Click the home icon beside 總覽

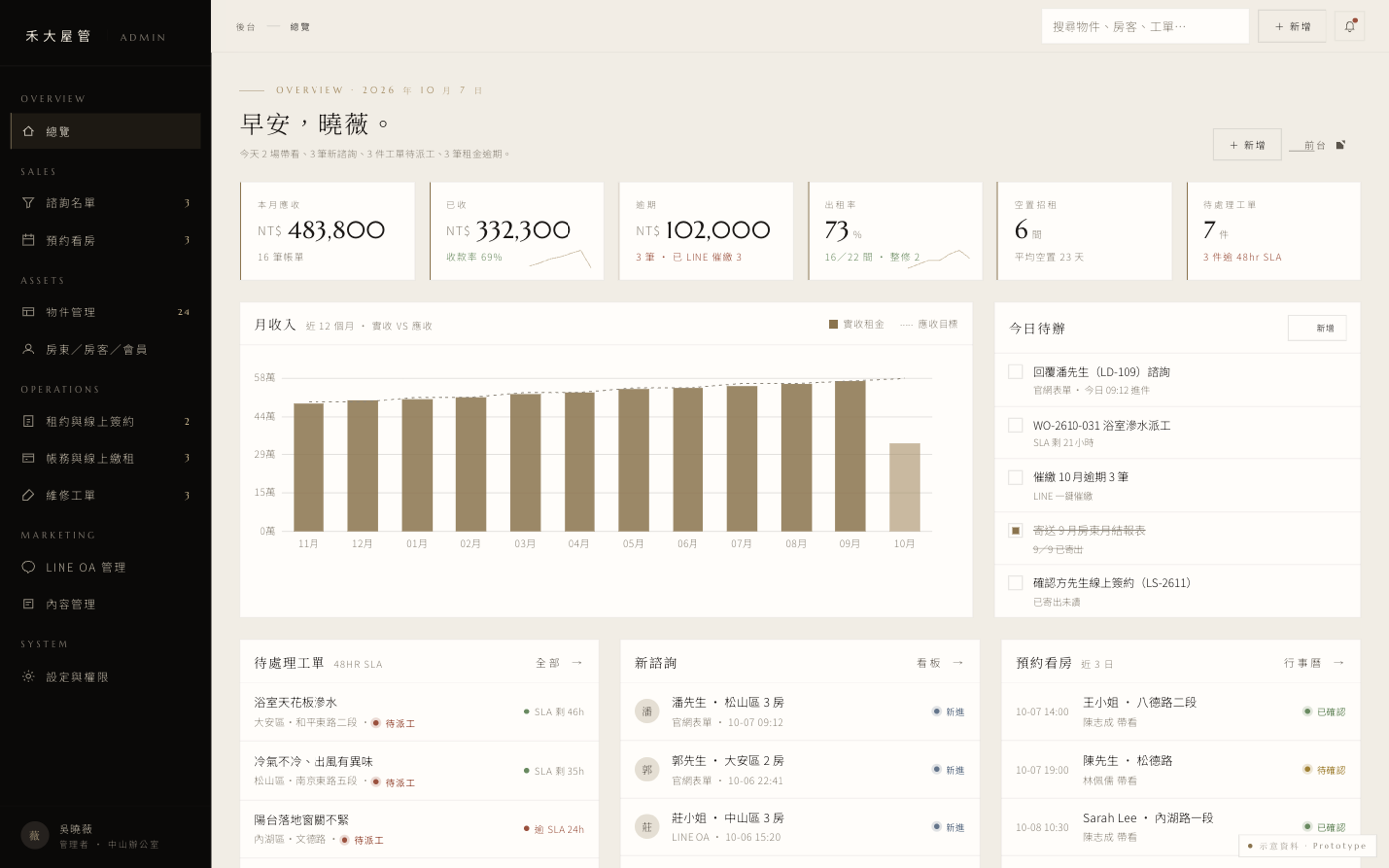[x=28, y=131]
